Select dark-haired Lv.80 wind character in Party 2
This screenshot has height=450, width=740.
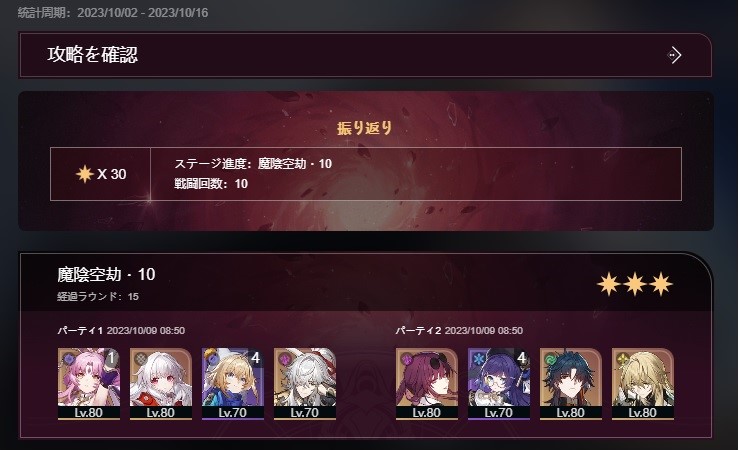click(571, 383)
